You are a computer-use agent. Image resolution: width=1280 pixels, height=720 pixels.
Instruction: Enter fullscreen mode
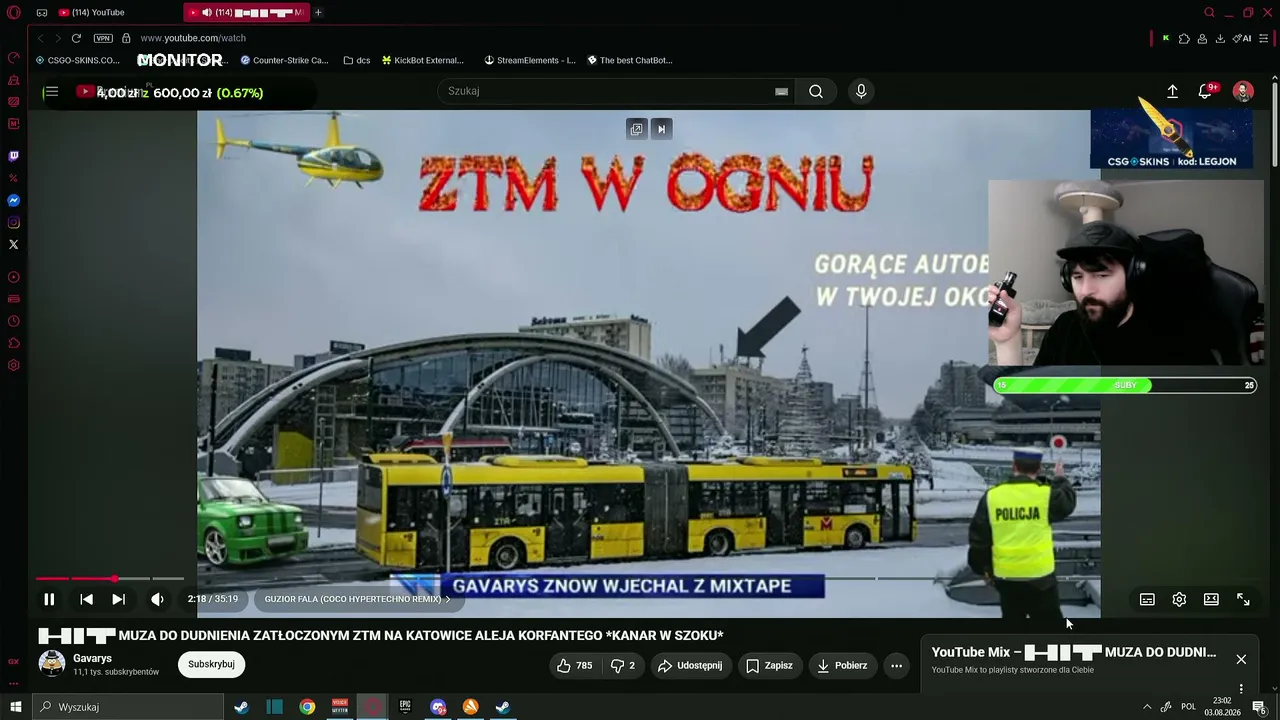click(1243, 599)
